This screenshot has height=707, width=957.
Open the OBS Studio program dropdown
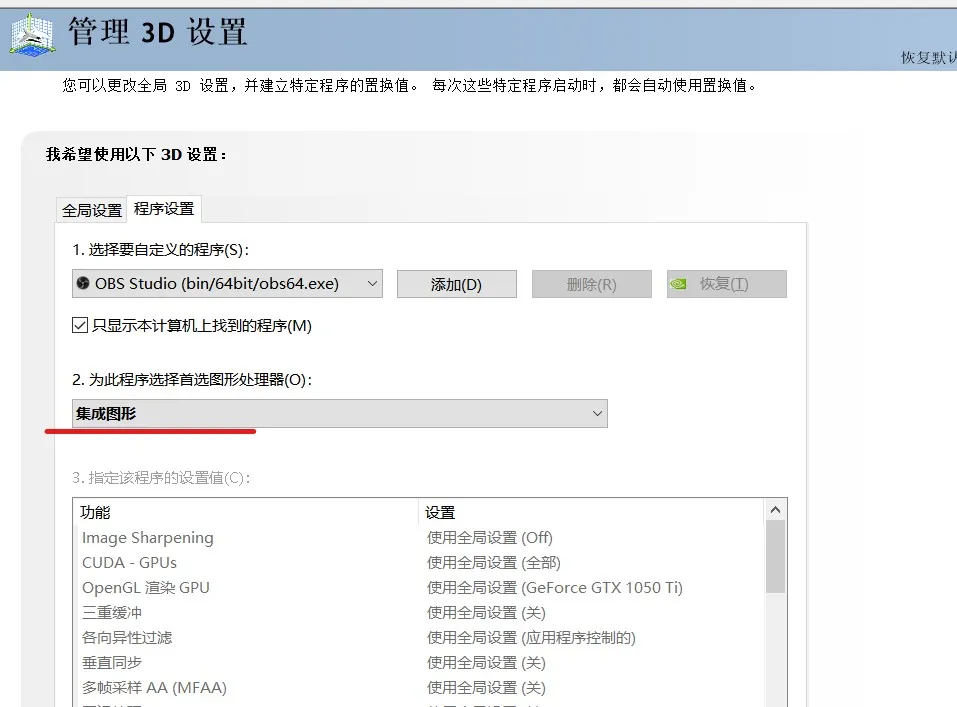(x=227, y=284)
